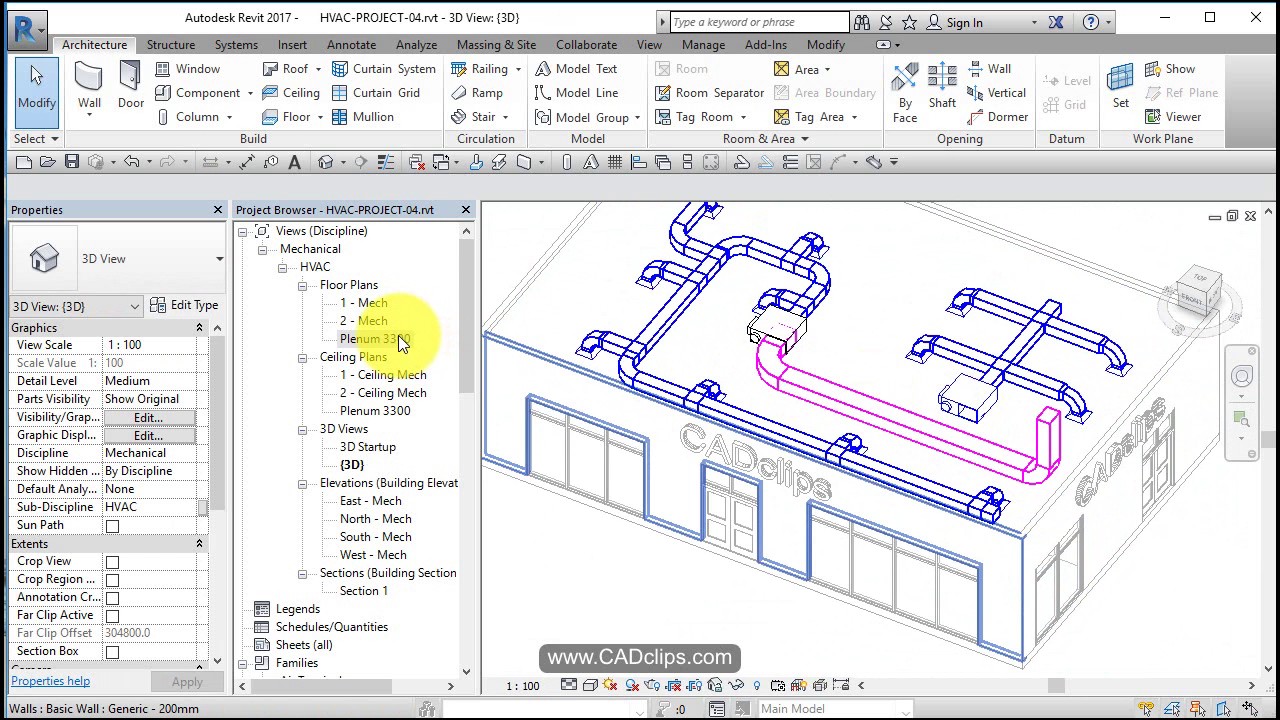Select the Ramp tool
The image size is (1280, 720).
(477, 93)
